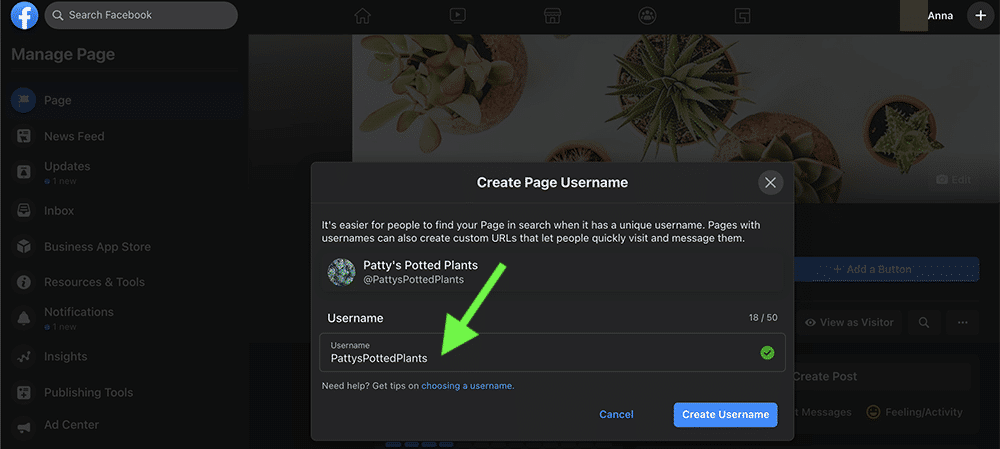Screen dimensions: 1000x449
Task: Open Insights in Manage Page sidebar
Action: tap(65, 356)
